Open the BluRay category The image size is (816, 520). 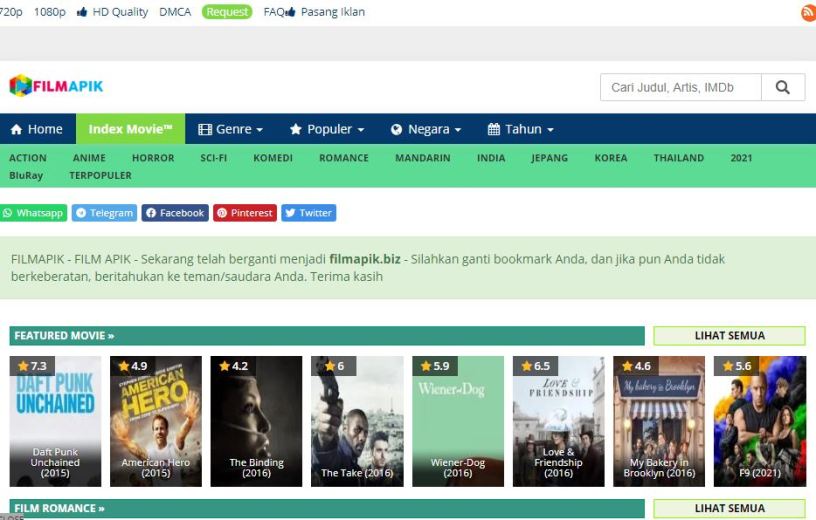(26, 175)
